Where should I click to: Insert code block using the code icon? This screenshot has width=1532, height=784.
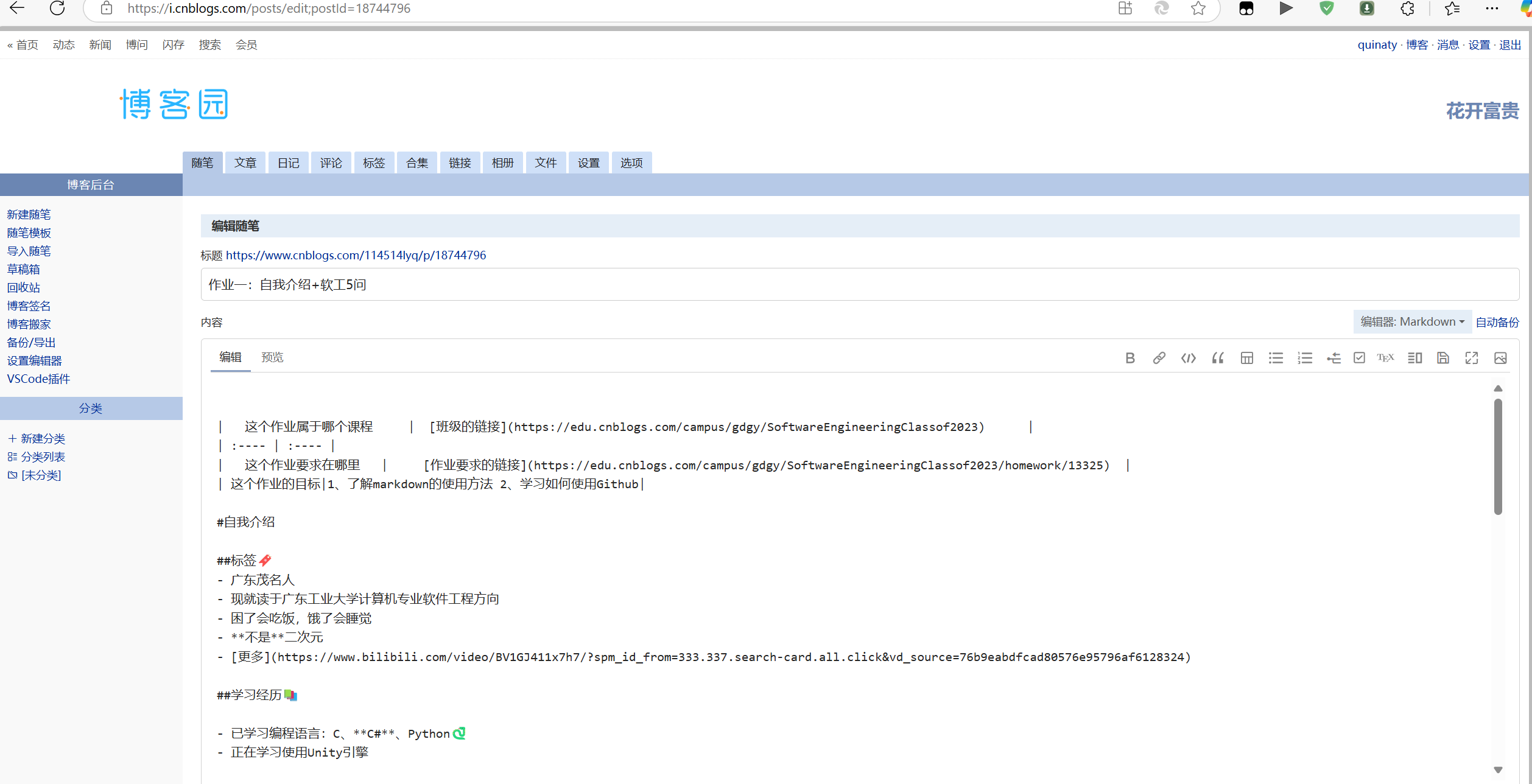click(1188, 358)
